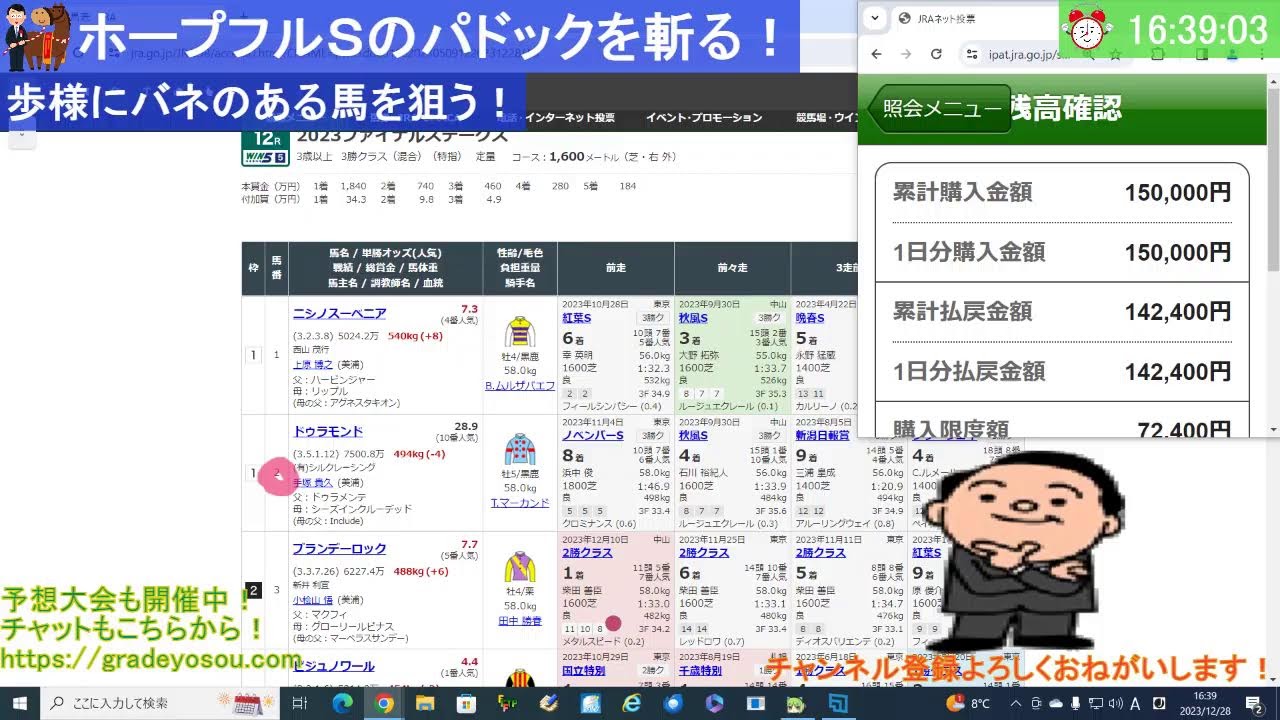Screen dimensions: 1280x720
Task: Open the OneDrive cloud tray icon
Action: pyautogui.click(x=1056, y=703)
